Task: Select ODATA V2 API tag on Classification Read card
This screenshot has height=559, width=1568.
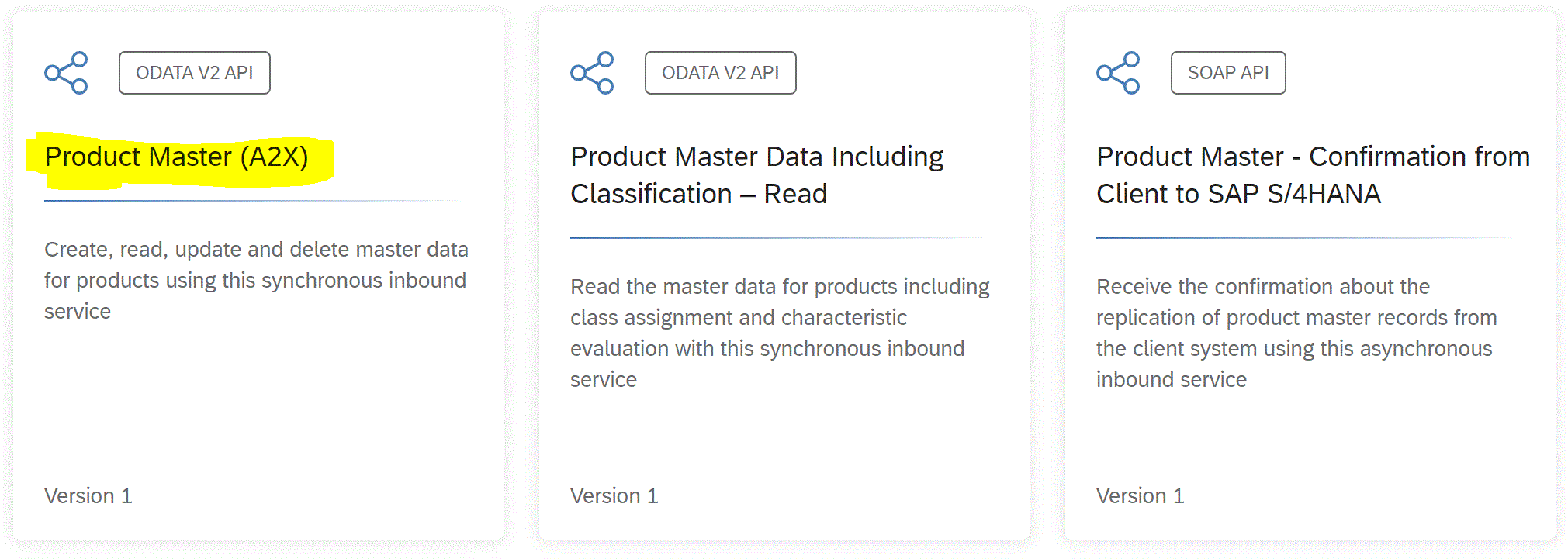Action: (x=721, y=73)
